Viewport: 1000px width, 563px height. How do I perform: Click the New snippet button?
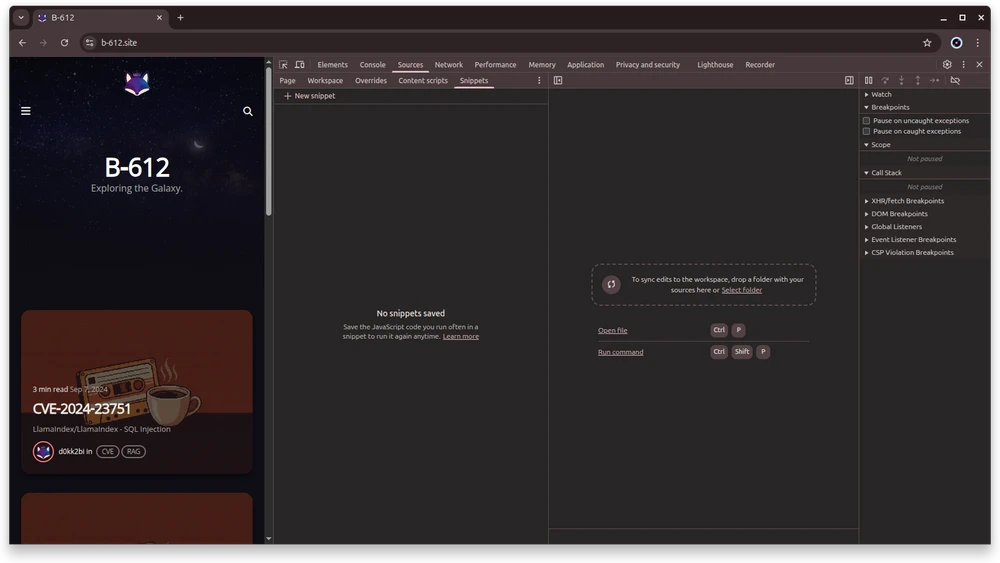309,96
